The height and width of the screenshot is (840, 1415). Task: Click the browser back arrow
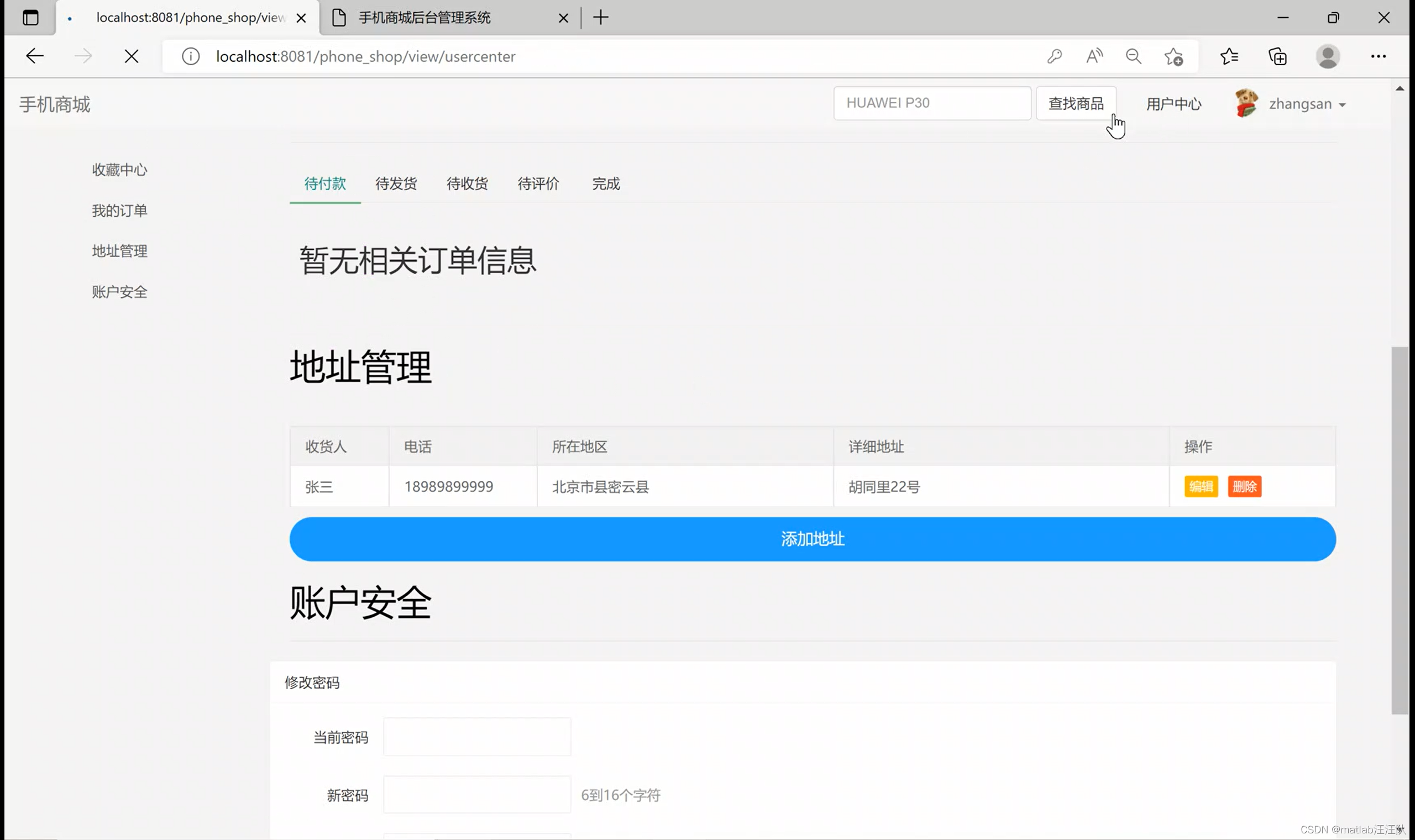tap(35, 56)
